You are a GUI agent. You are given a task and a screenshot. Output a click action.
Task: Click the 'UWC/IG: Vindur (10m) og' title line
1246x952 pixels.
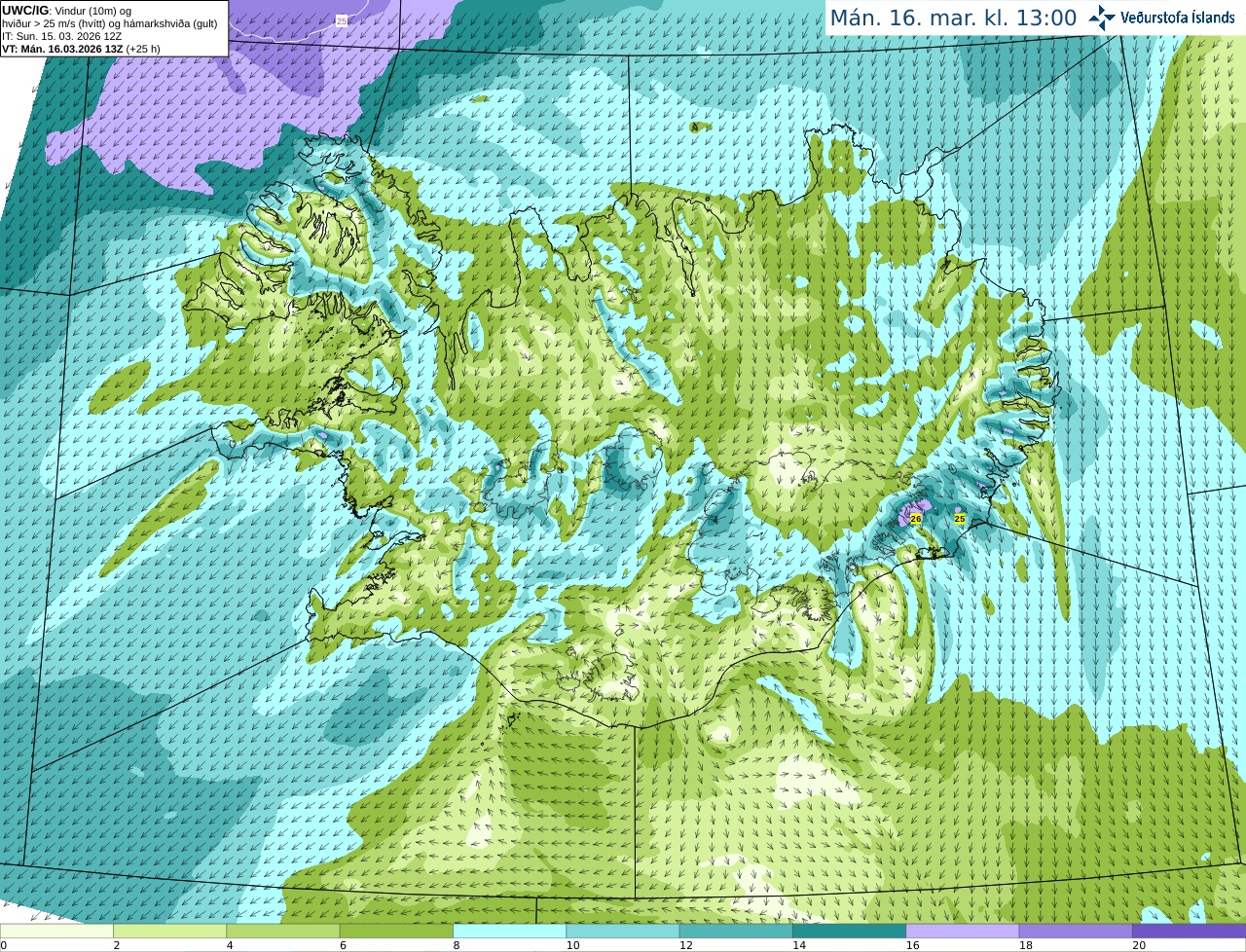(66, 11)
